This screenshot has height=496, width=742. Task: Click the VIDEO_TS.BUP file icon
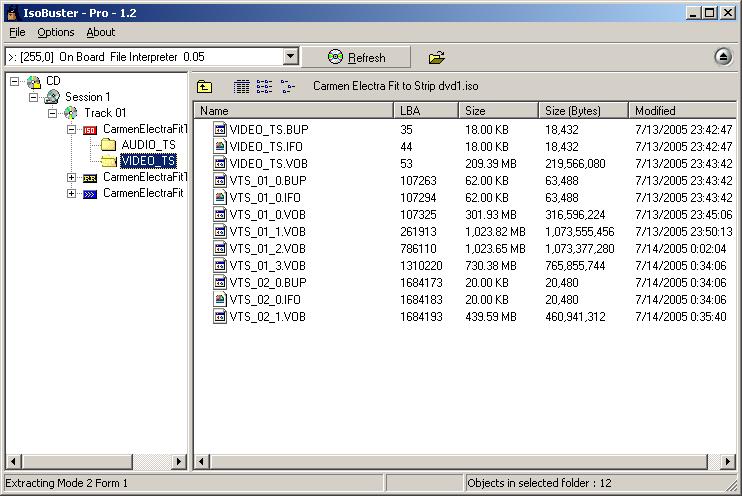point(220,129)
